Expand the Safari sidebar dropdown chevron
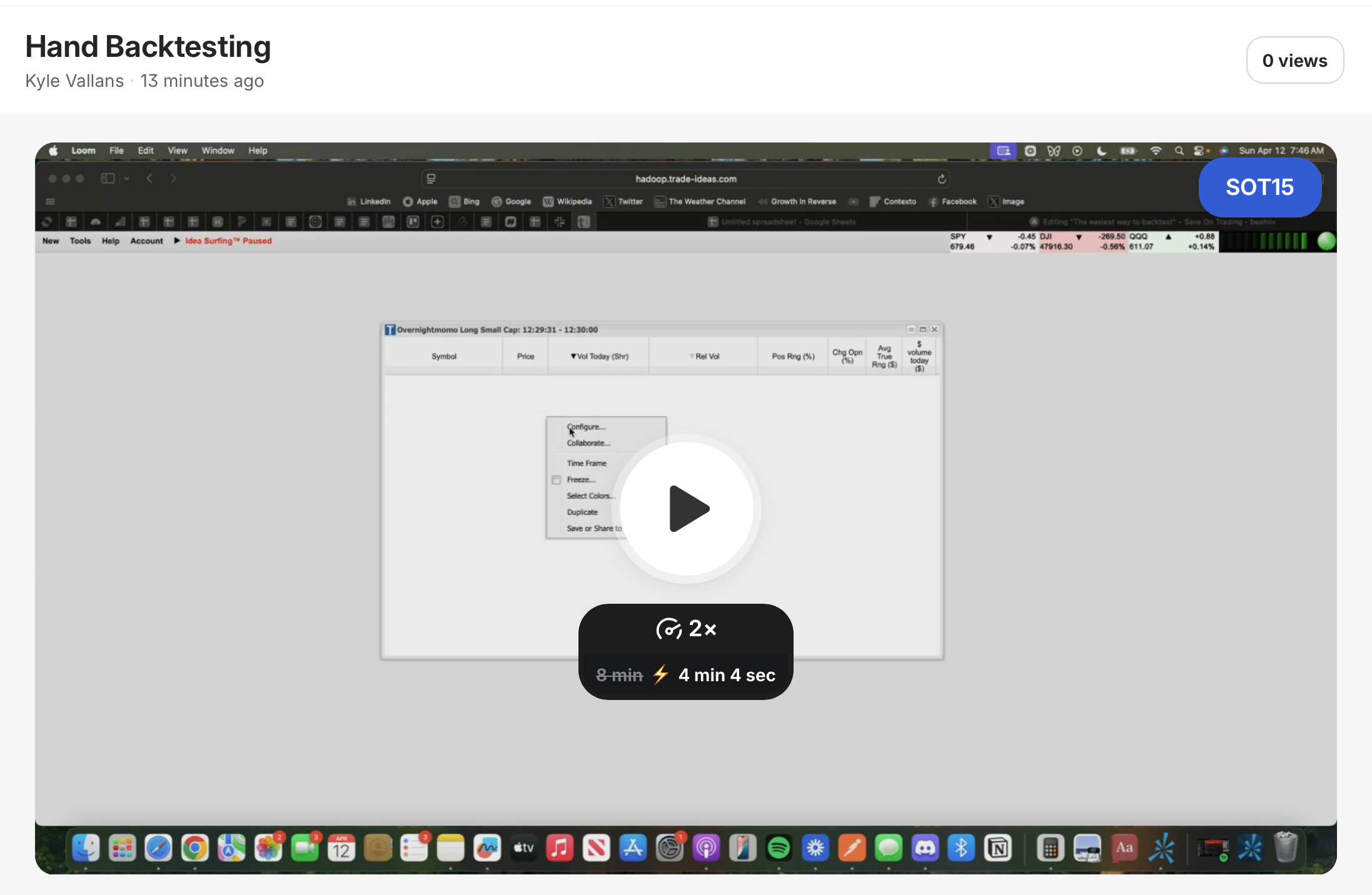 click(x=126, y=179)
